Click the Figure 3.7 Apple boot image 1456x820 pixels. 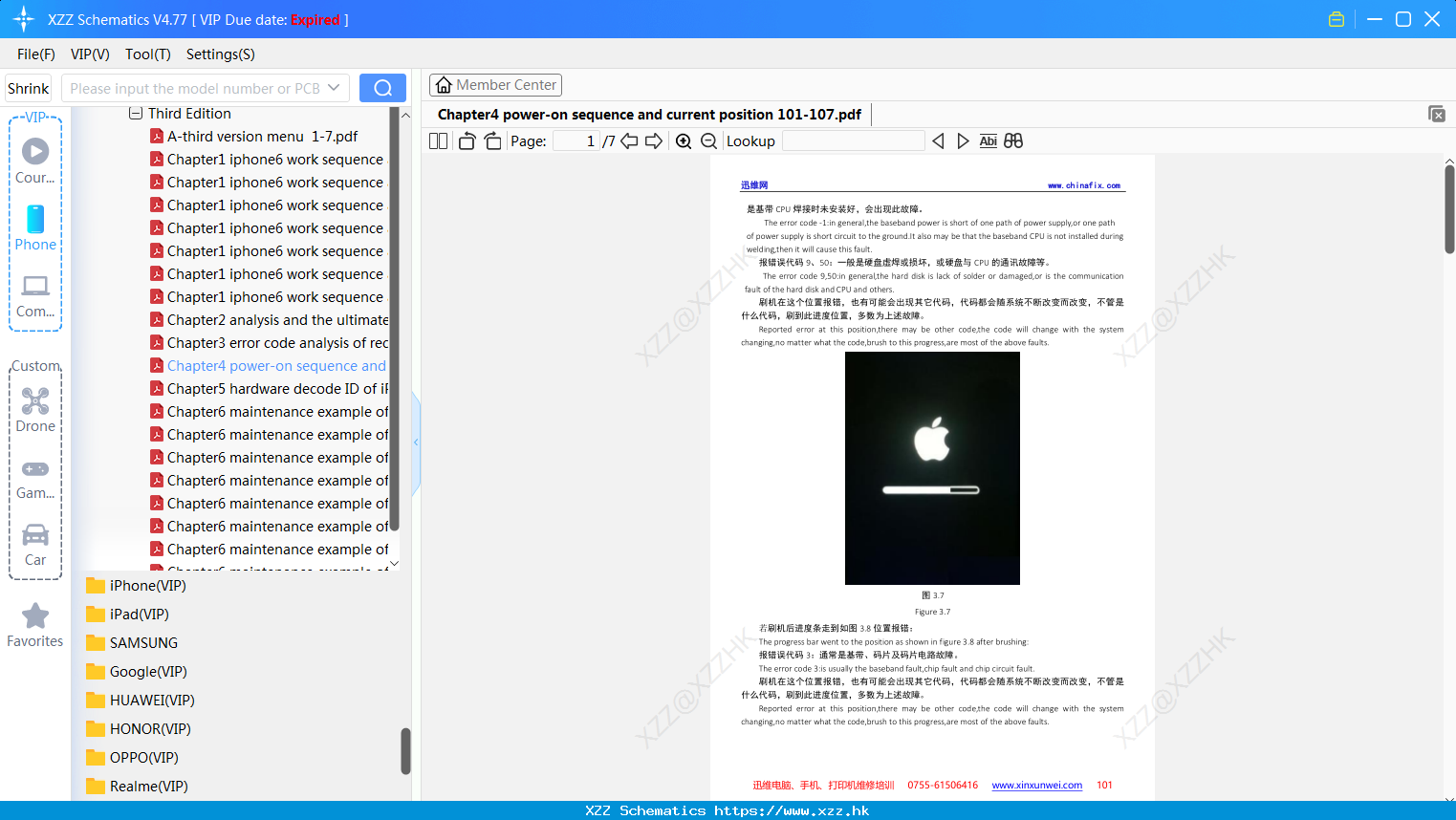tap(932, 468)
